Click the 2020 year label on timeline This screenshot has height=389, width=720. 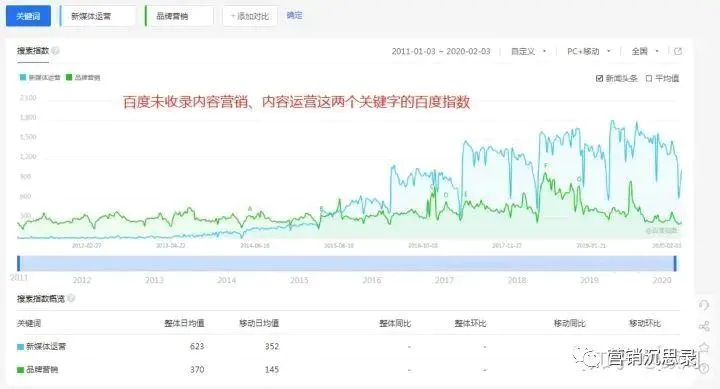coord(662,280)
